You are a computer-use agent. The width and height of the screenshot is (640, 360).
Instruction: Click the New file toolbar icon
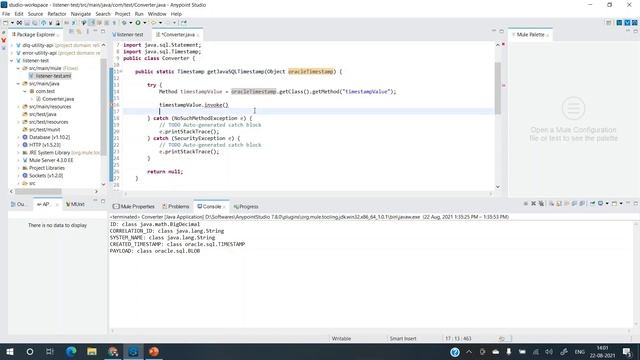(x=5, y=23)
